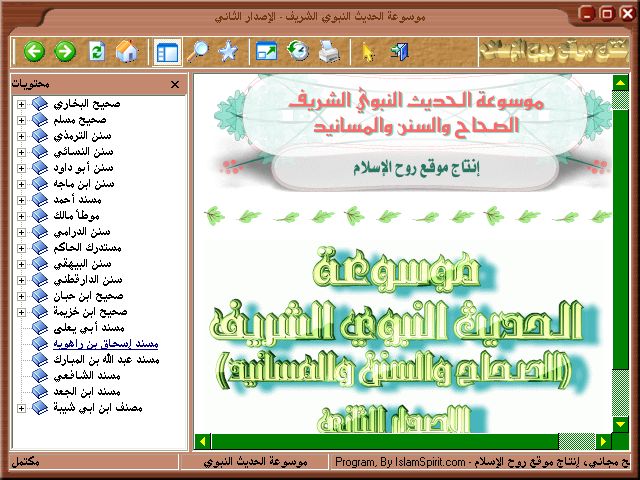Image resolution: width=640 pixels, height=480 pixels.
Task: Click the سنن الترمذي label
Action: [82, 136]
